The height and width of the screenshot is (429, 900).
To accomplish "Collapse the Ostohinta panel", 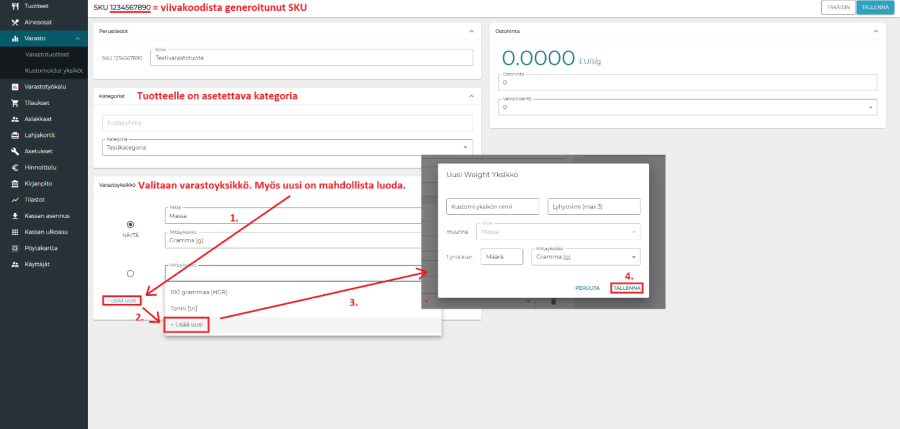I will (875, 31).
